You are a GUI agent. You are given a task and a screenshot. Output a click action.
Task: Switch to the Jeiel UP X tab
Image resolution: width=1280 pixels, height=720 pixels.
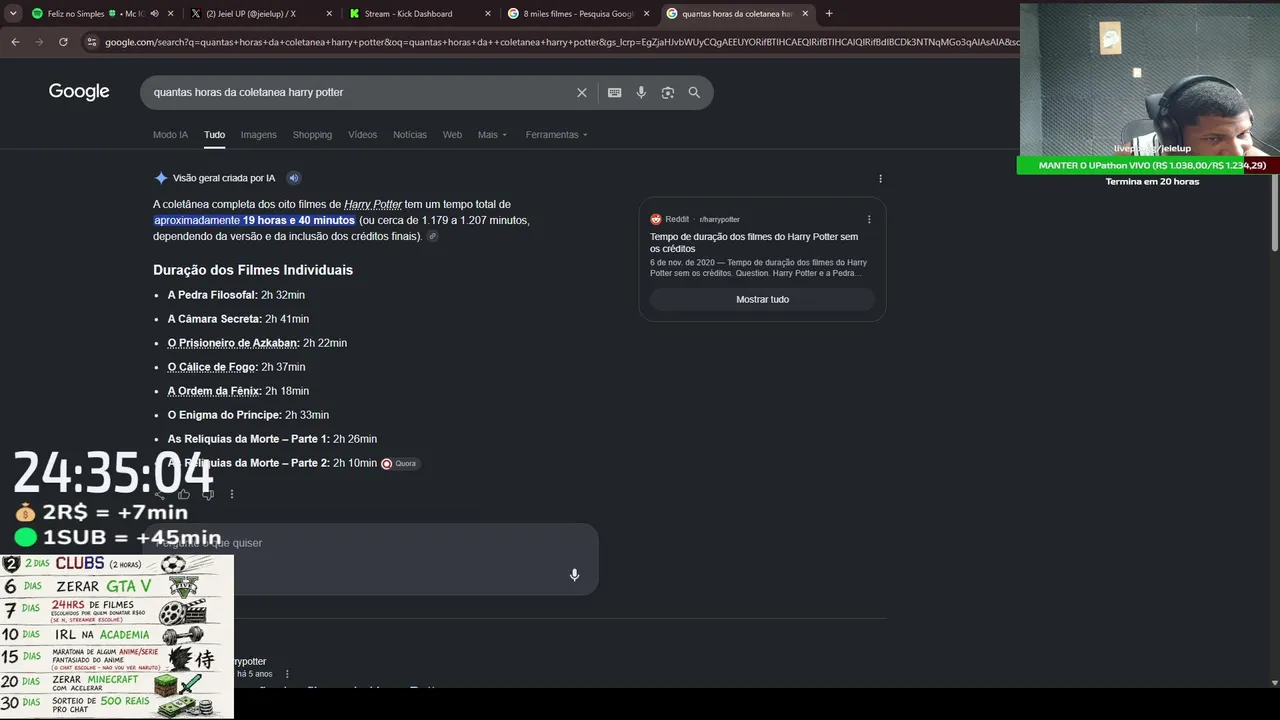click(250, 14)
